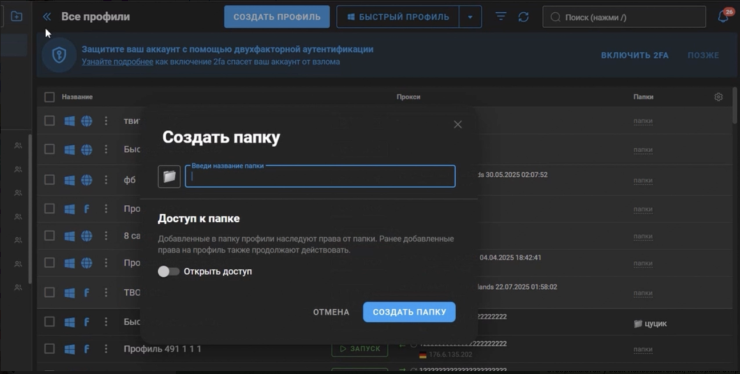Click the Windows icon in the "тви" row
Screen dimensions: 740x374
click(69, 121)
